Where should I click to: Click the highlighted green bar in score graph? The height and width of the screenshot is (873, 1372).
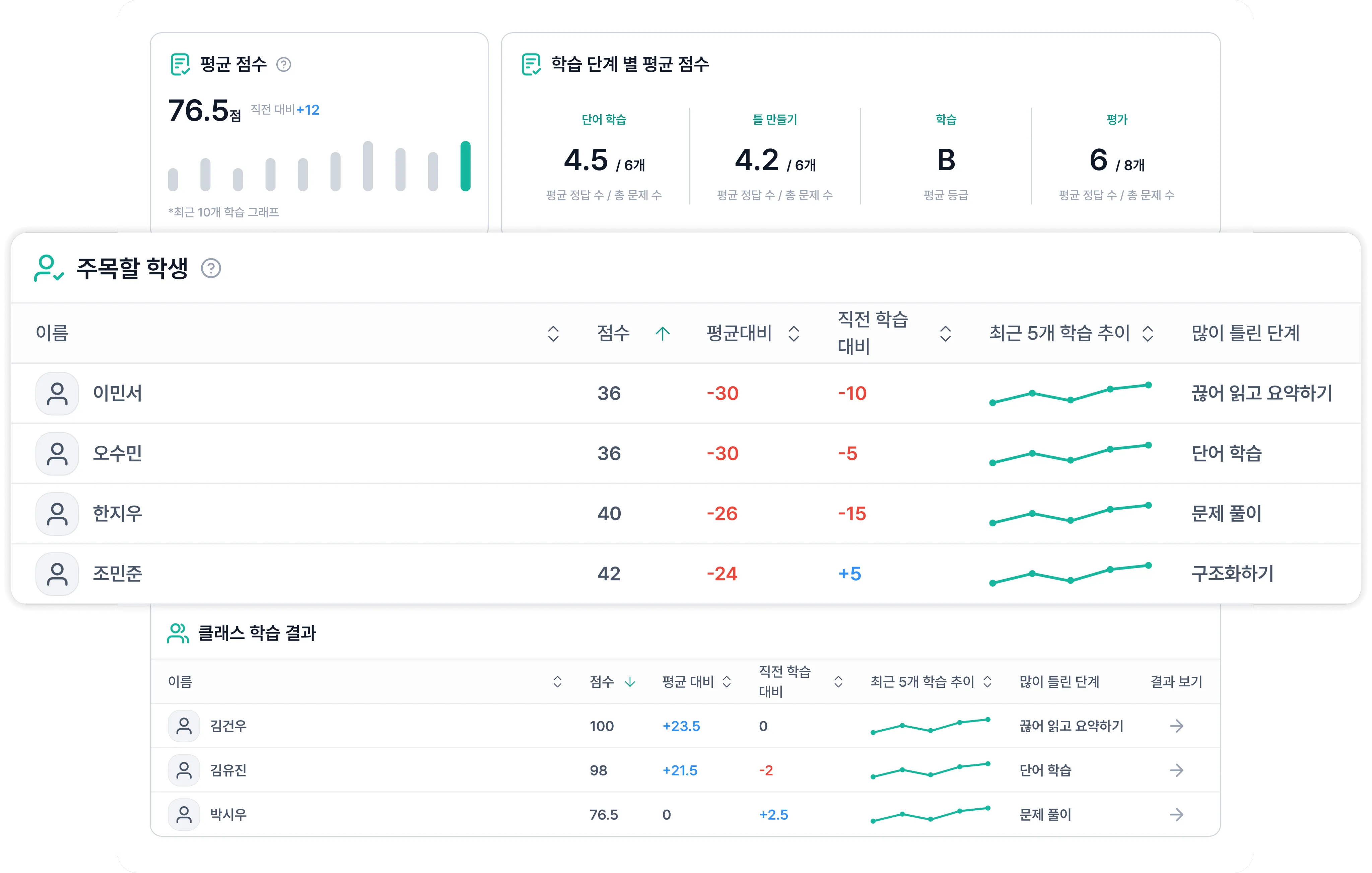tap(466, 166)
